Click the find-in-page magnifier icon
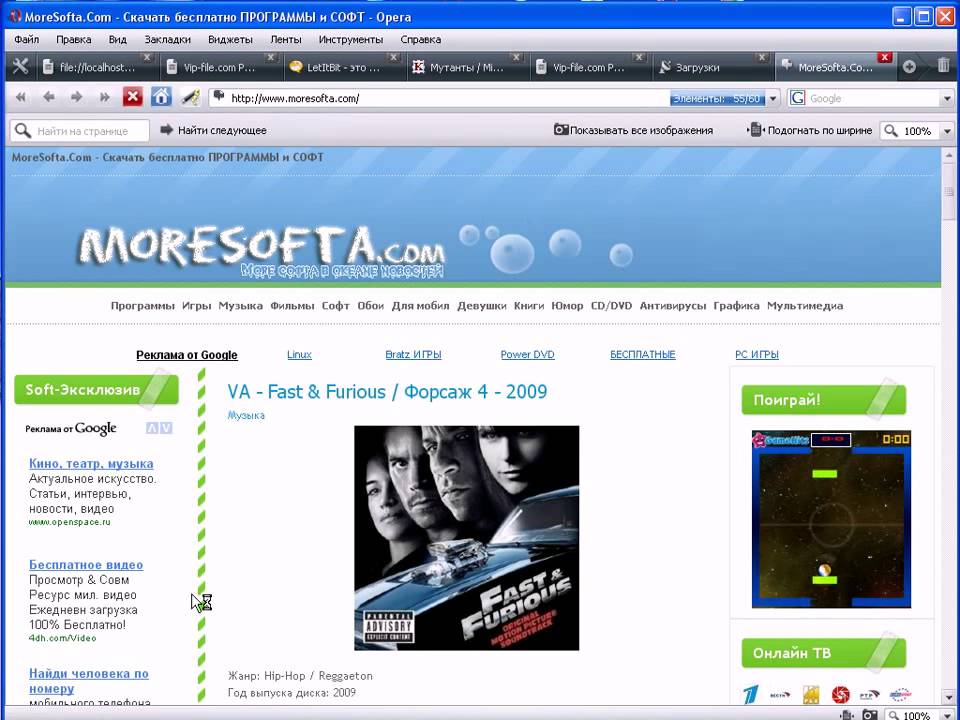 tap(23, 130)
